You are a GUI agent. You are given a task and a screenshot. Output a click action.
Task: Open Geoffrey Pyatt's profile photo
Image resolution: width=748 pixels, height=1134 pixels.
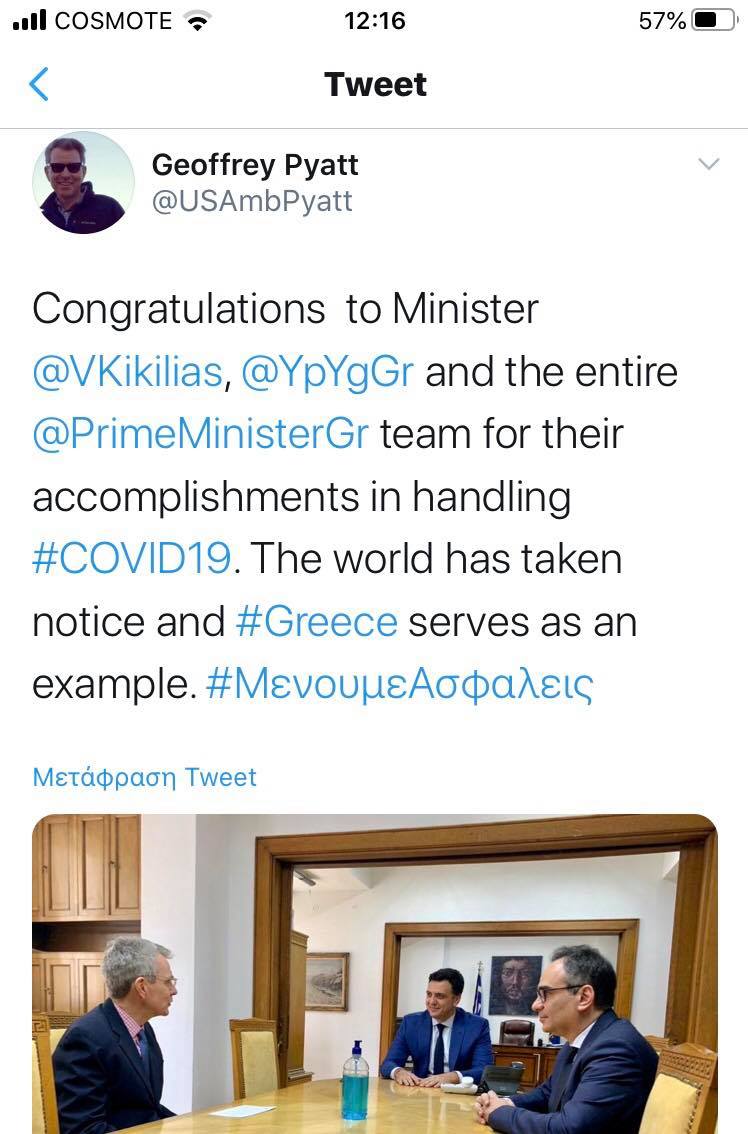point(83,183)
